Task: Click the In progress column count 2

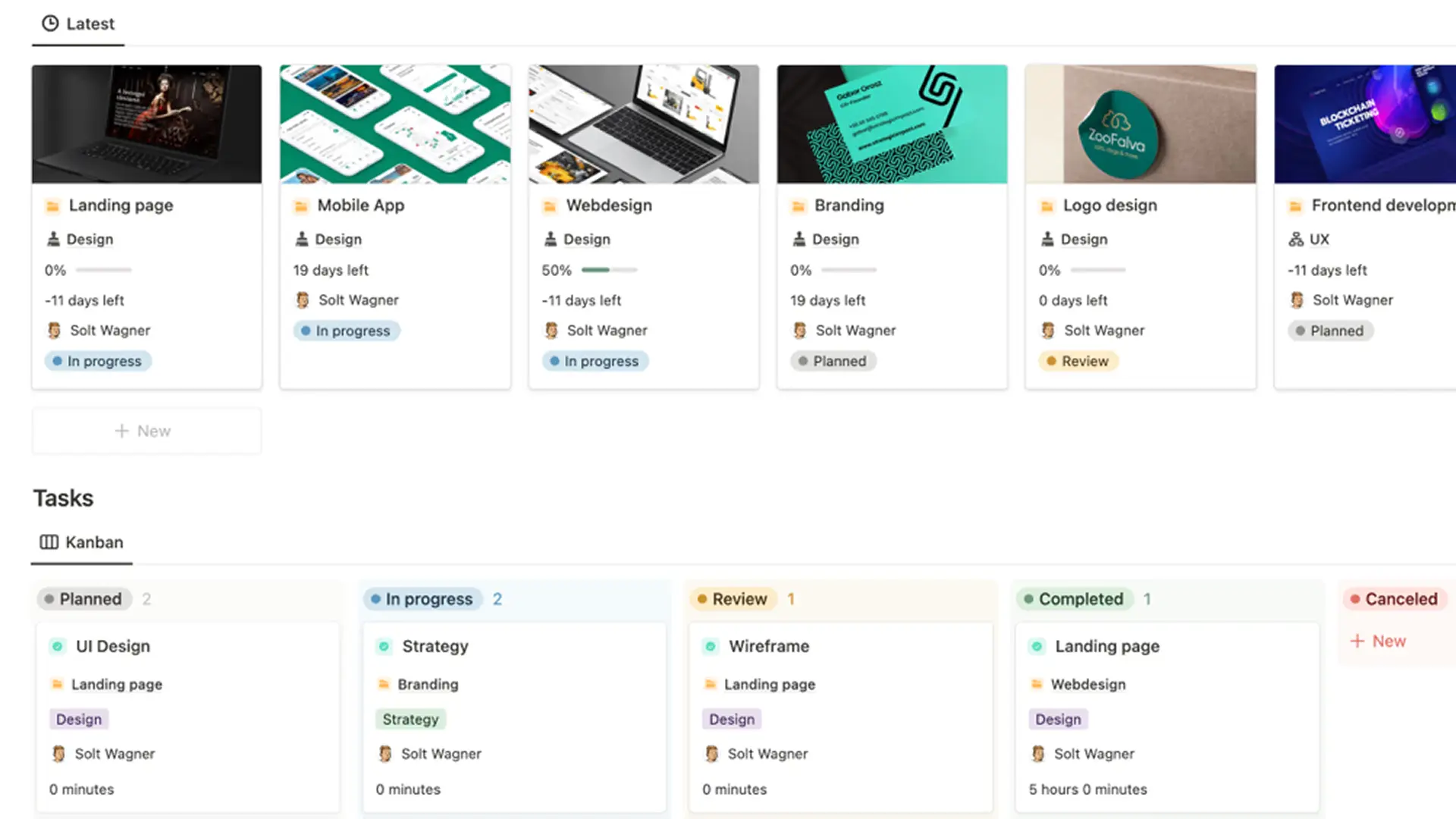Action: [497, 599]
